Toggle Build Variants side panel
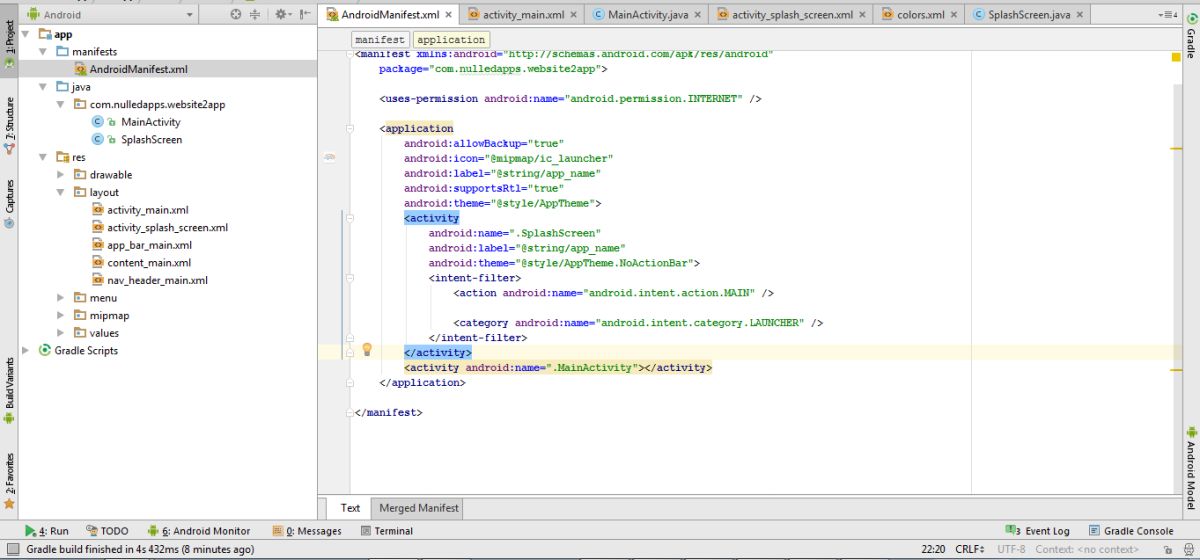This screenshot has height=560, width=1200. coord(9,390)
